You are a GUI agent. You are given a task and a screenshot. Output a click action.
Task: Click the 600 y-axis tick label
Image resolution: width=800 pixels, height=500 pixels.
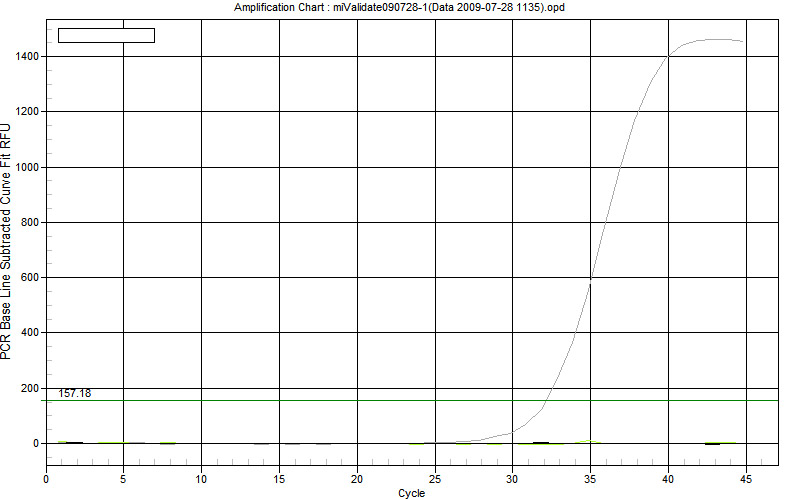coord(30,278)
